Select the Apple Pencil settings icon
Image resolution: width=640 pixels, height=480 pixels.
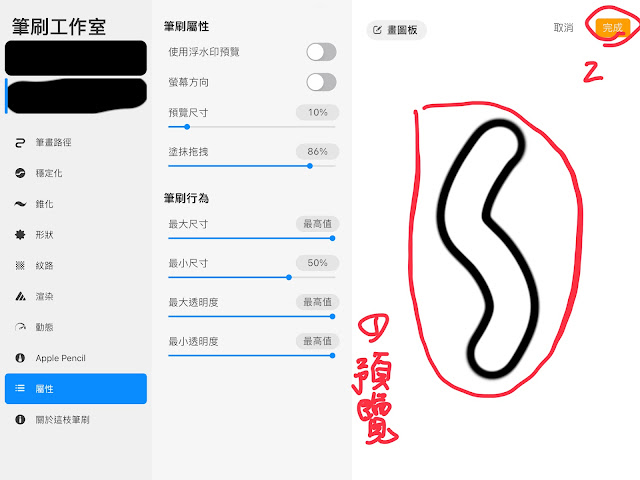click(x=20, y=358)
